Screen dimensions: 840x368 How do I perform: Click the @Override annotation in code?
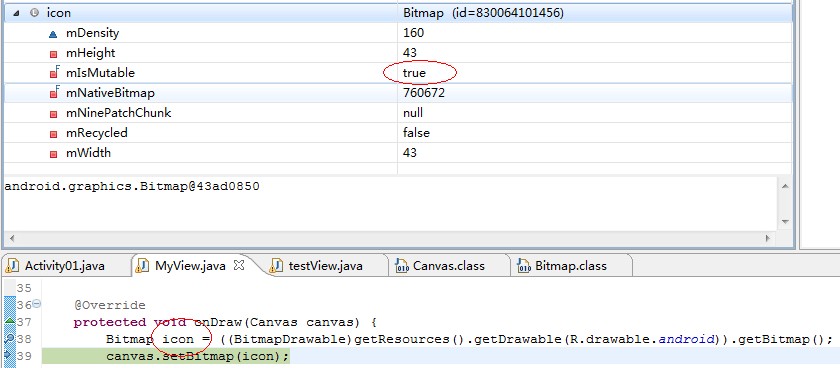(x=109, y=305)
